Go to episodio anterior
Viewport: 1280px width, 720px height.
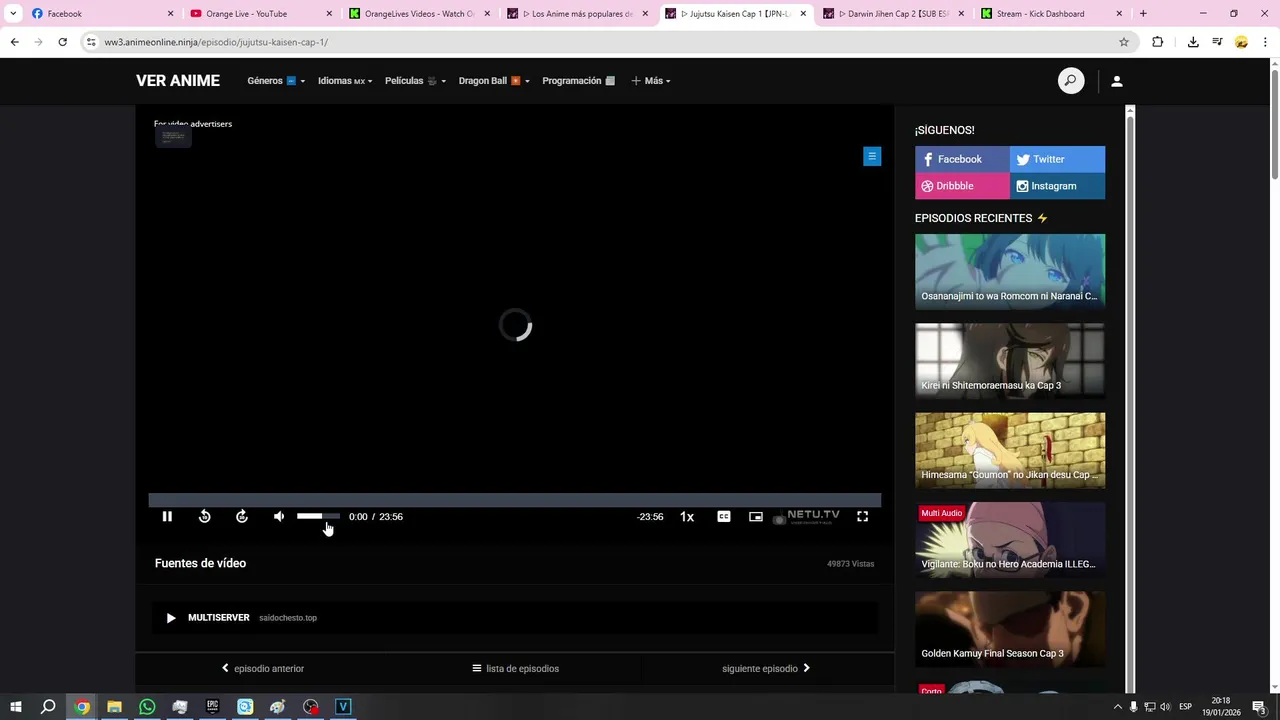(263, 669)
